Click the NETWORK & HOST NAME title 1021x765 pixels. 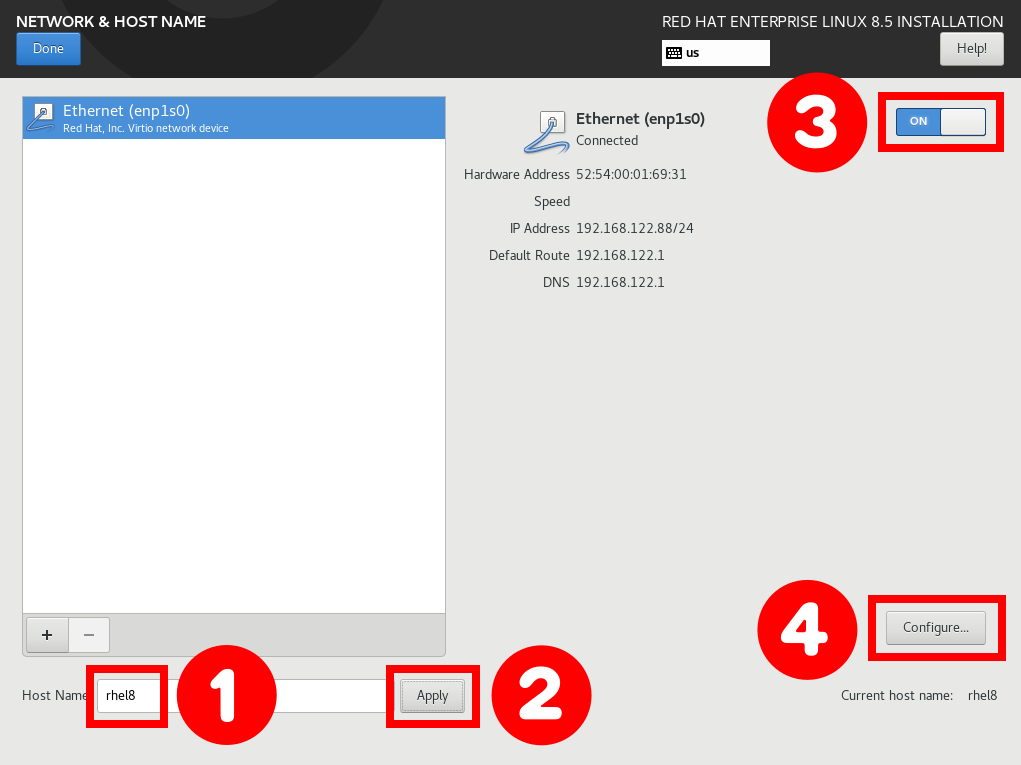coord(111,21)
